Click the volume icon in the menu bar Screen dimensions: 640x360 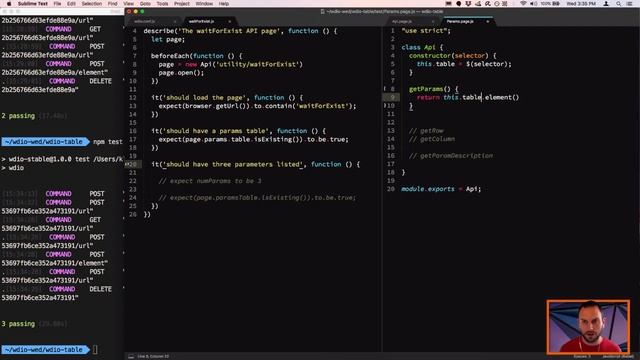(x=533, y=4)
